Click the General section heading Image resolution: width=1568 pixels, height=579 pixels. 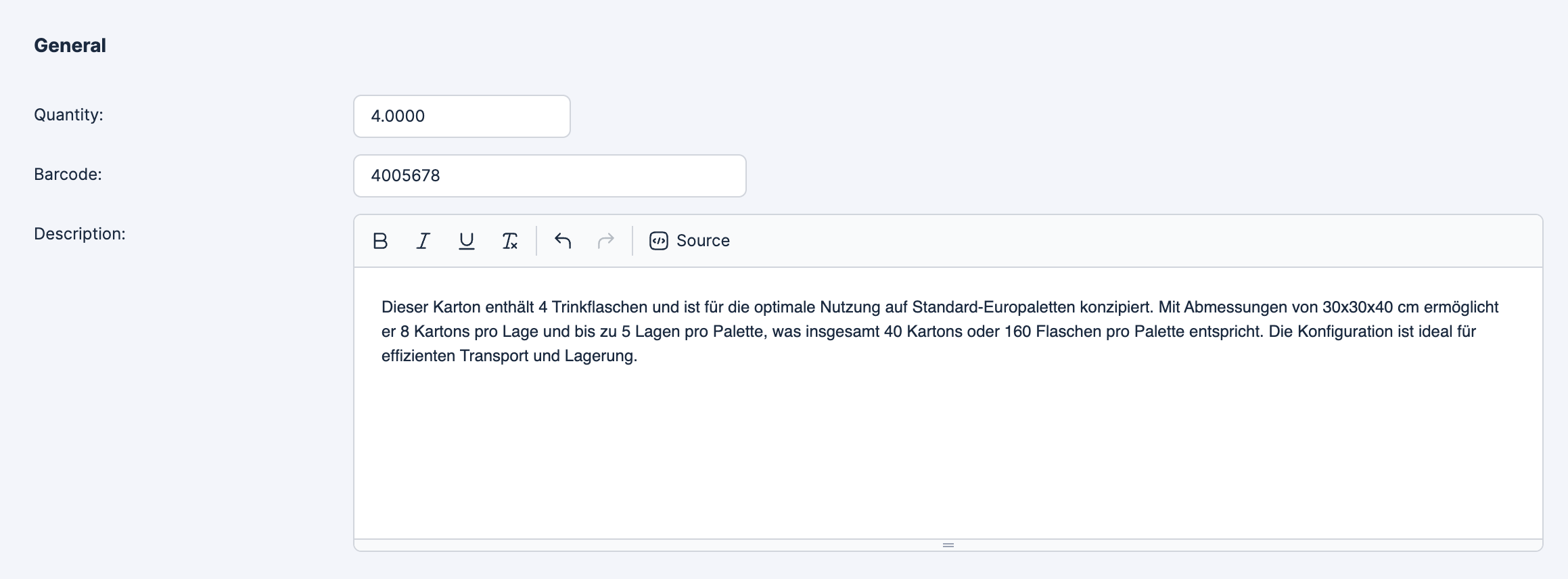coord(70,45)
